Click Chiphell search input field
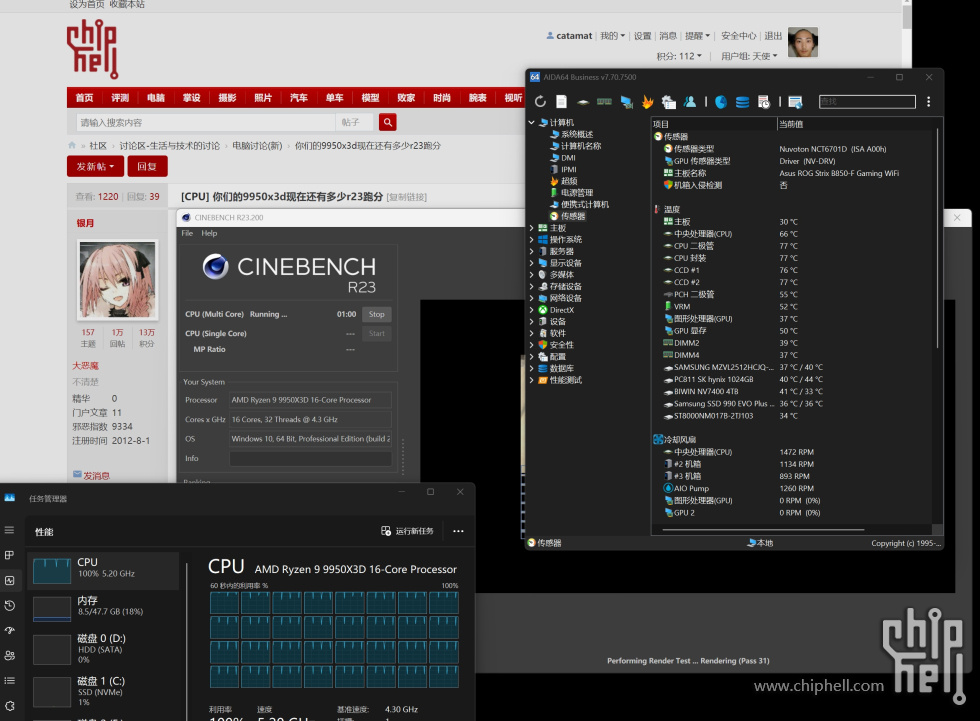980x721 pixels. tap(205, 122)
